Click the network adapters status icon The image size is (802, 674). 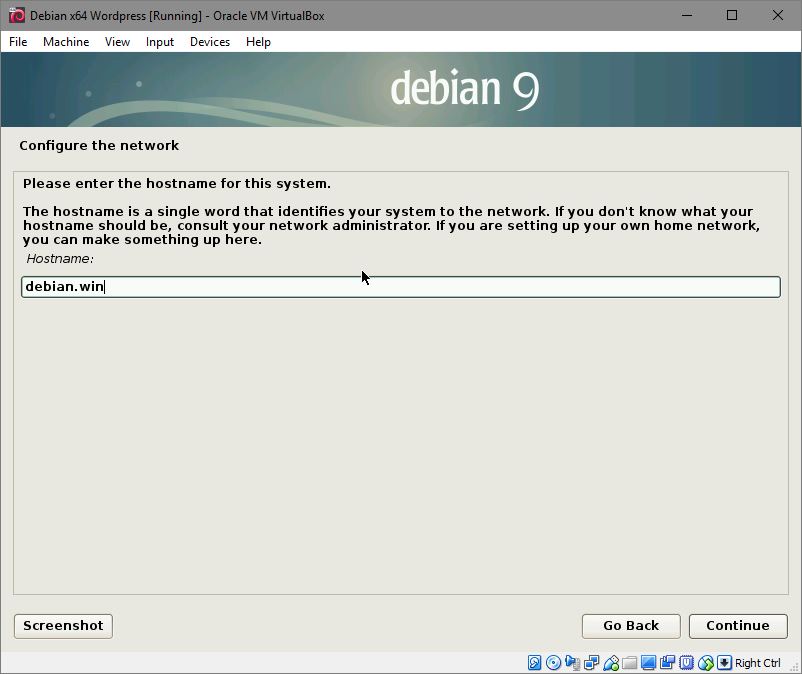coord(591,663)
